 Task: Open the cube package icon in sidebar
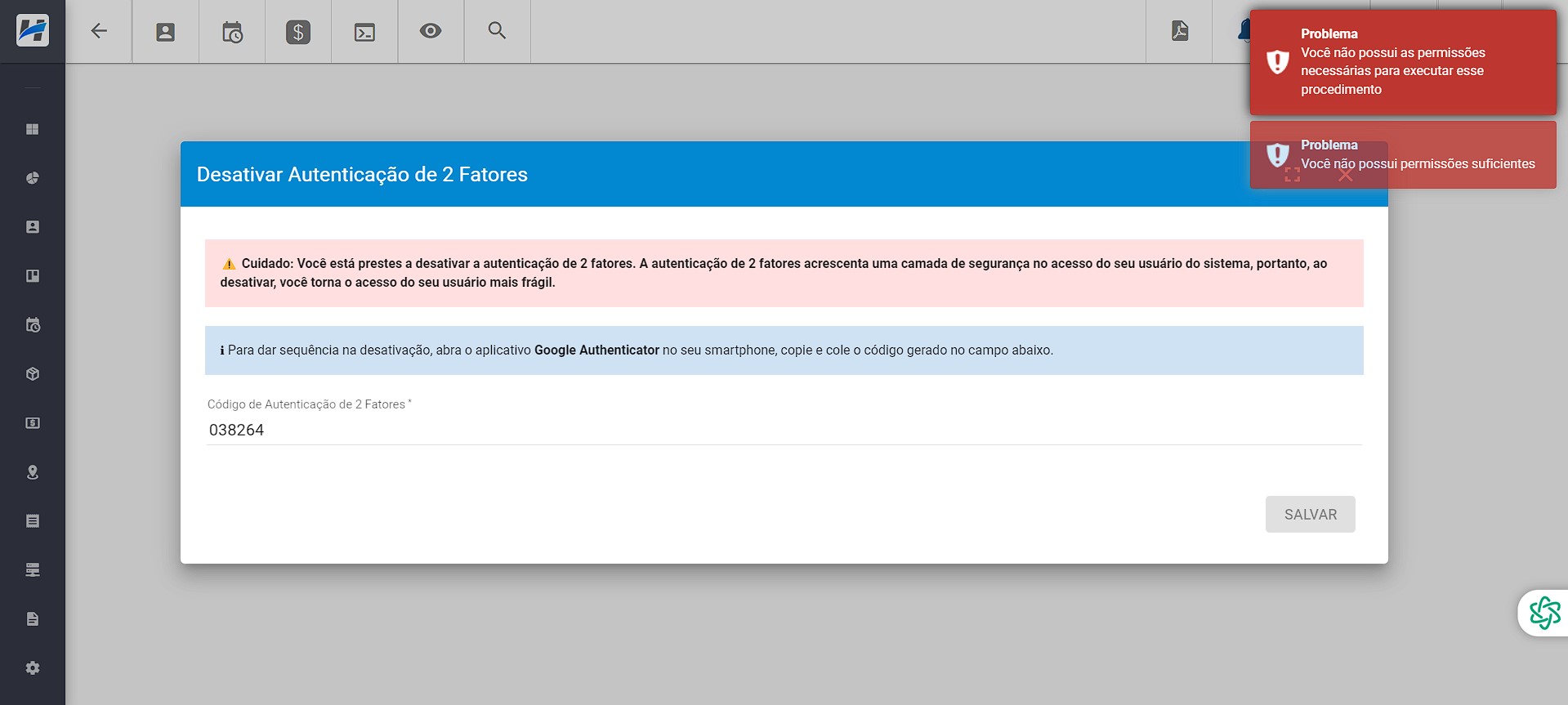coord(33,374)
